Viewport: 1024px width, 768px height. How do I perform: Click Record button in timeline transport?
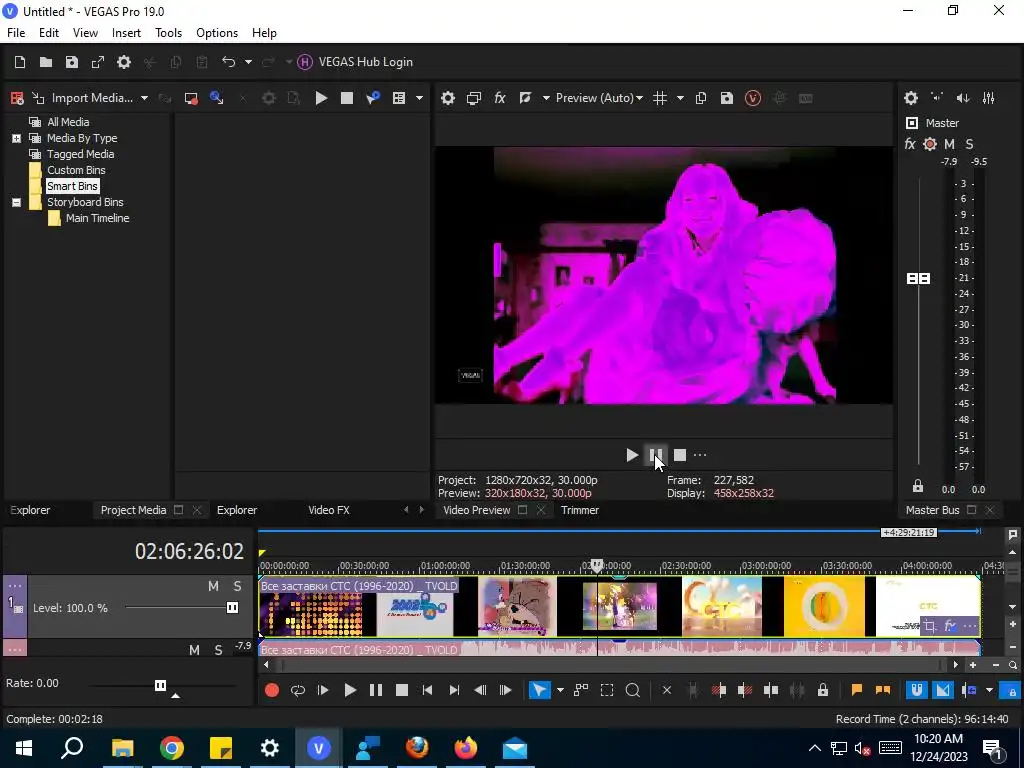[272, 690]
